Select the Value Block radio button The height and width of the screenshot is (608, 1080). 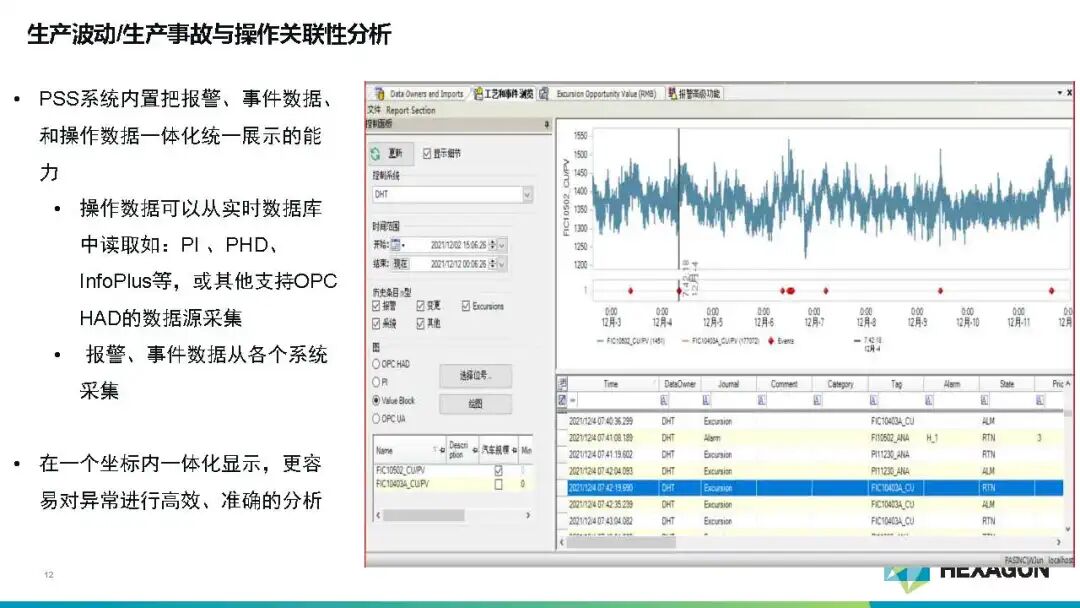[x=376, y=400]
